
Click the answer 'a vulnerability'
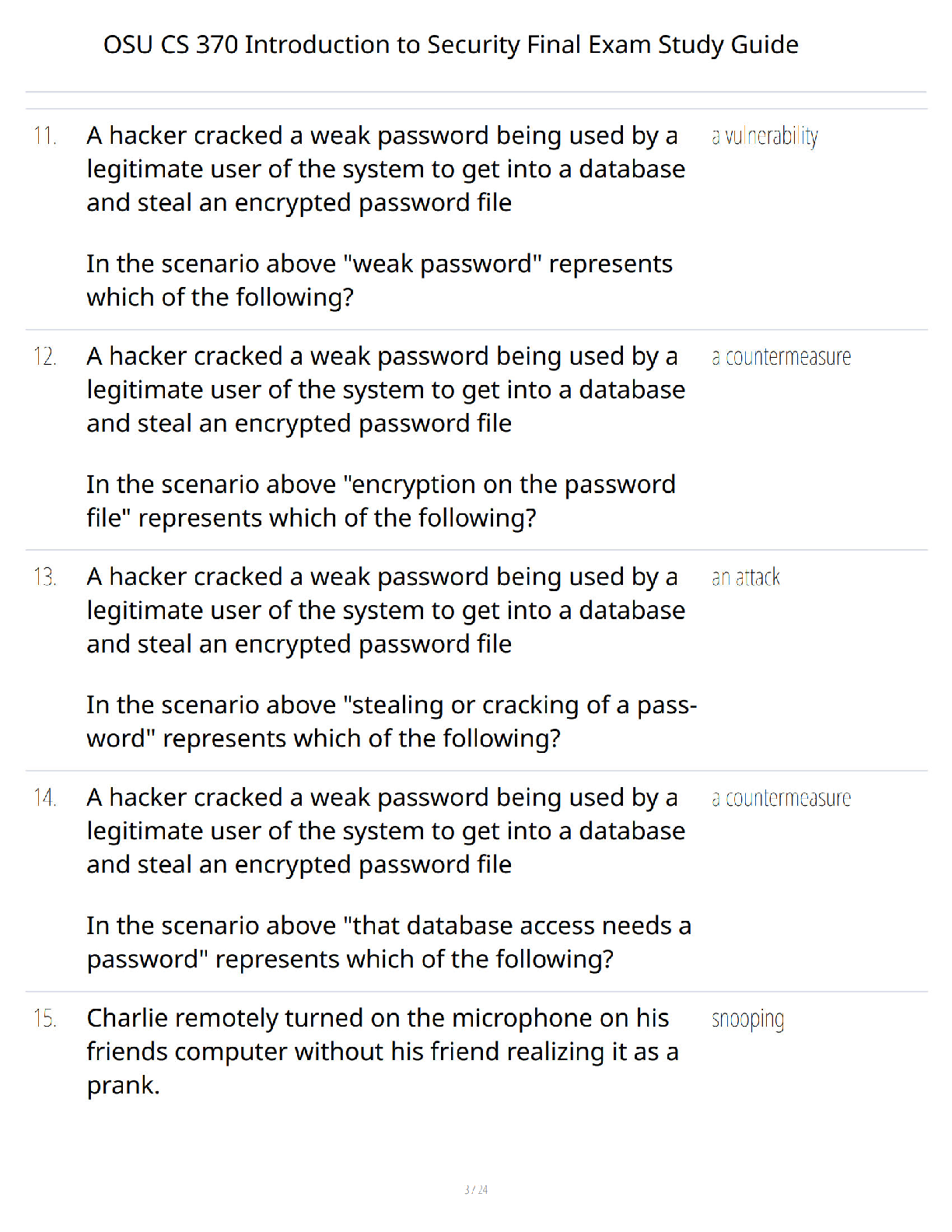[765, 137]
